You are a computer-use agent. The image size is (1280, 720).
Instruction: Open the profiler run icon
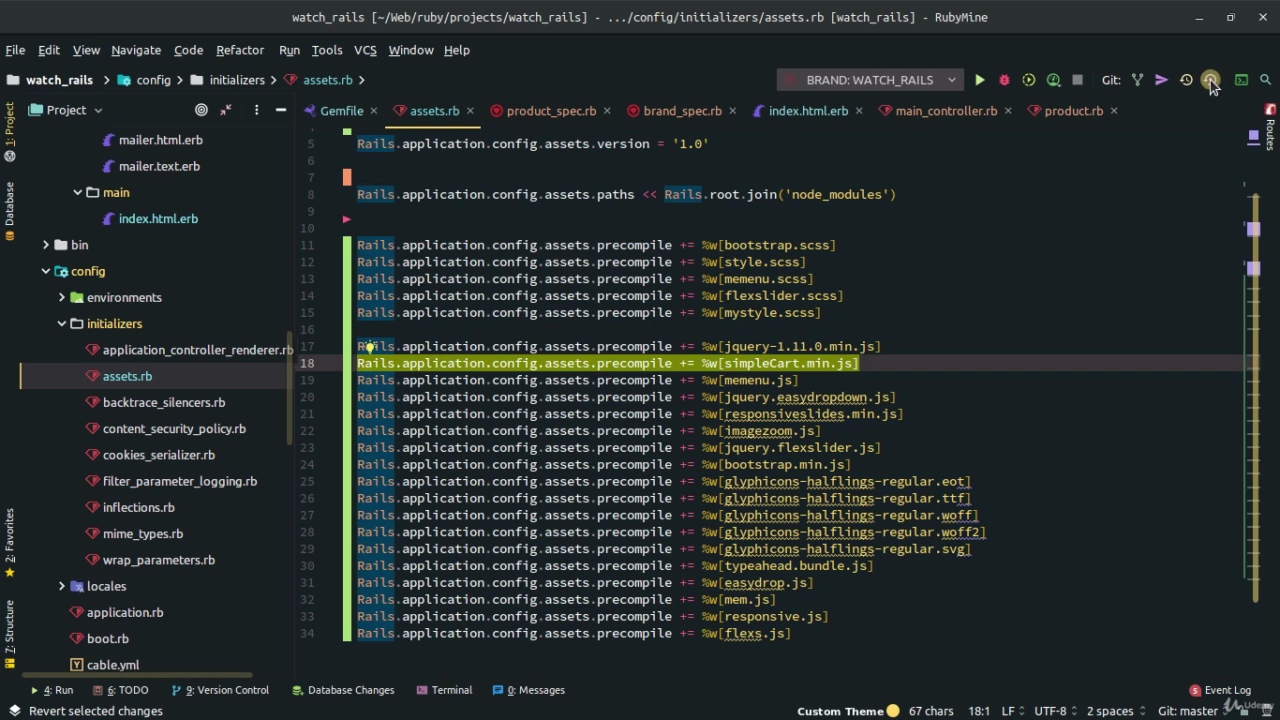(x=1053, y=80)
